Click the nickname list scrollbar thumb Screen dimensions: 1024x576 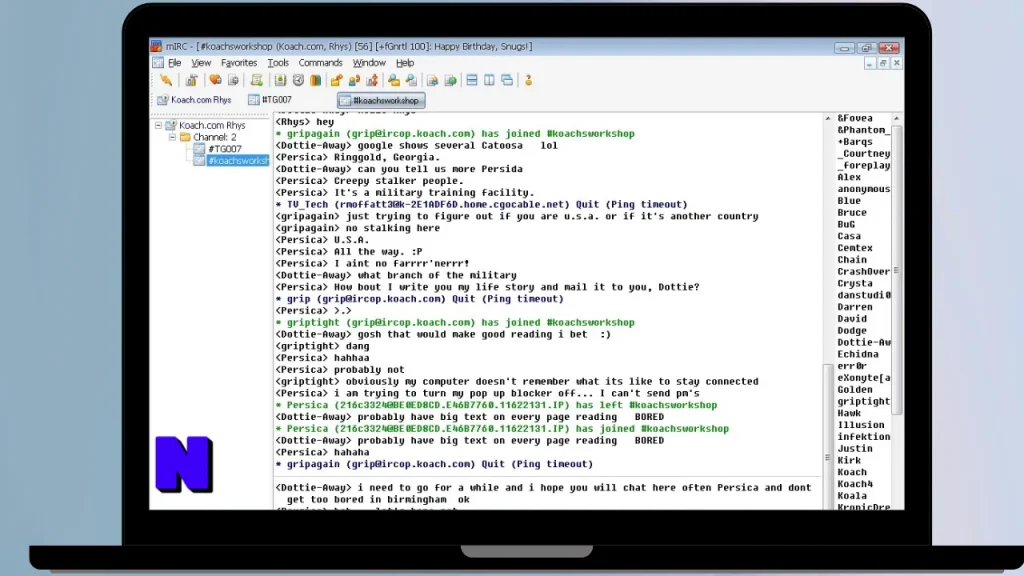[896, 270]
